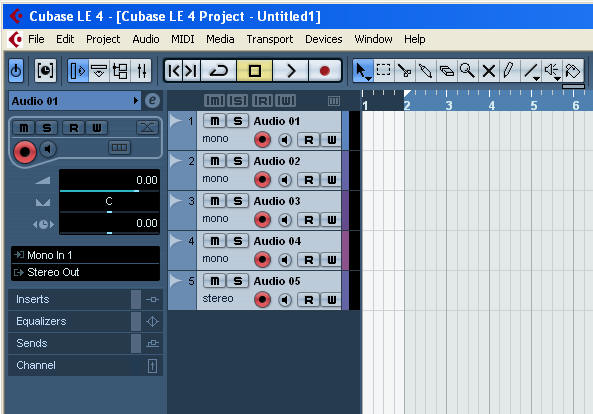Toggle global Write automation button

(286, 101)
